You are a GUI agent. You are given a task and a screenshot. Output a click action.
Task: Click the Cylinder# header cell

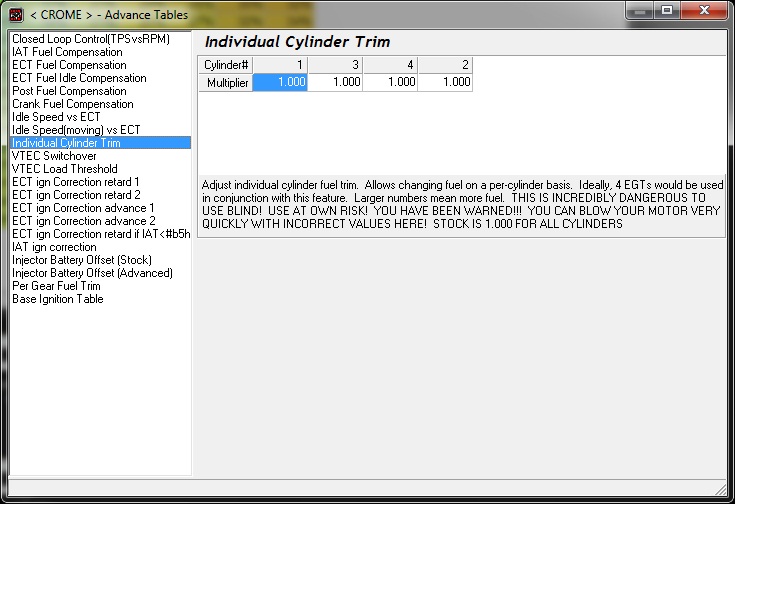pyautogui.click(x=226, y=65)
